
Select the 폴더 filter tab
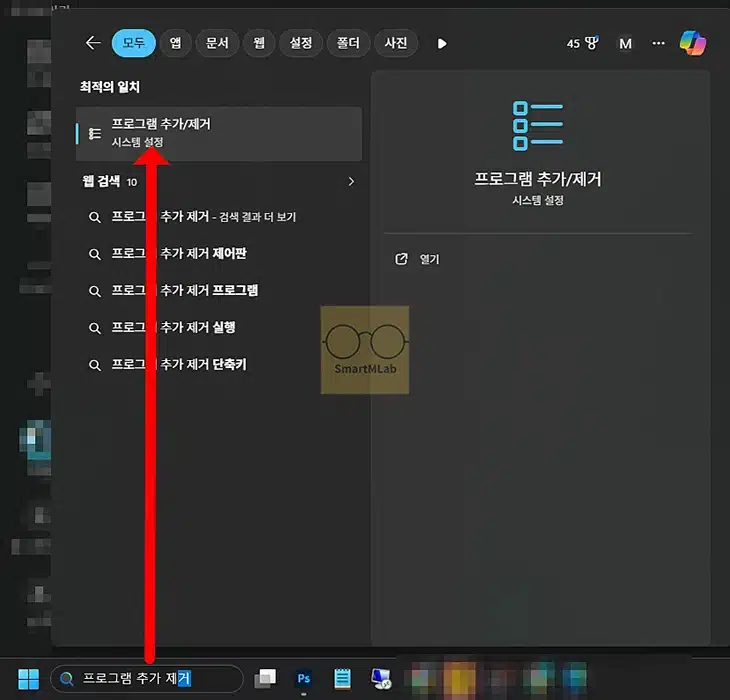(348, 43)
